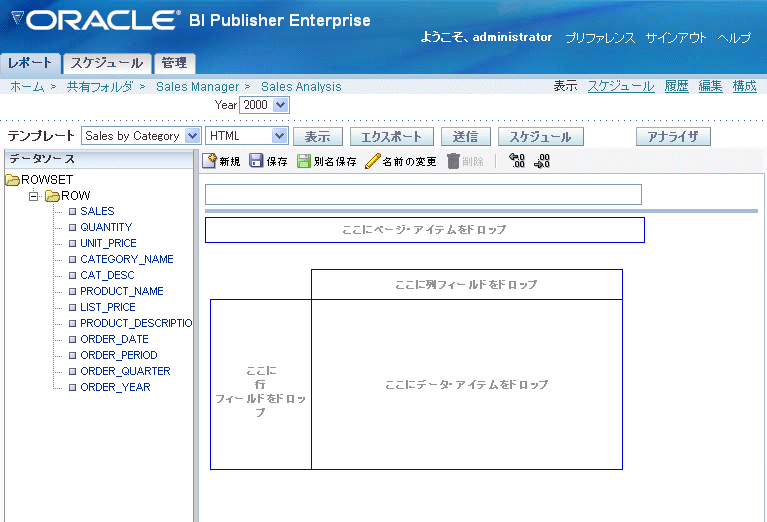Click the square icon beside ORDER_DATE
The width and height of the screenshot is (767, 522).
tap(72, 340)
